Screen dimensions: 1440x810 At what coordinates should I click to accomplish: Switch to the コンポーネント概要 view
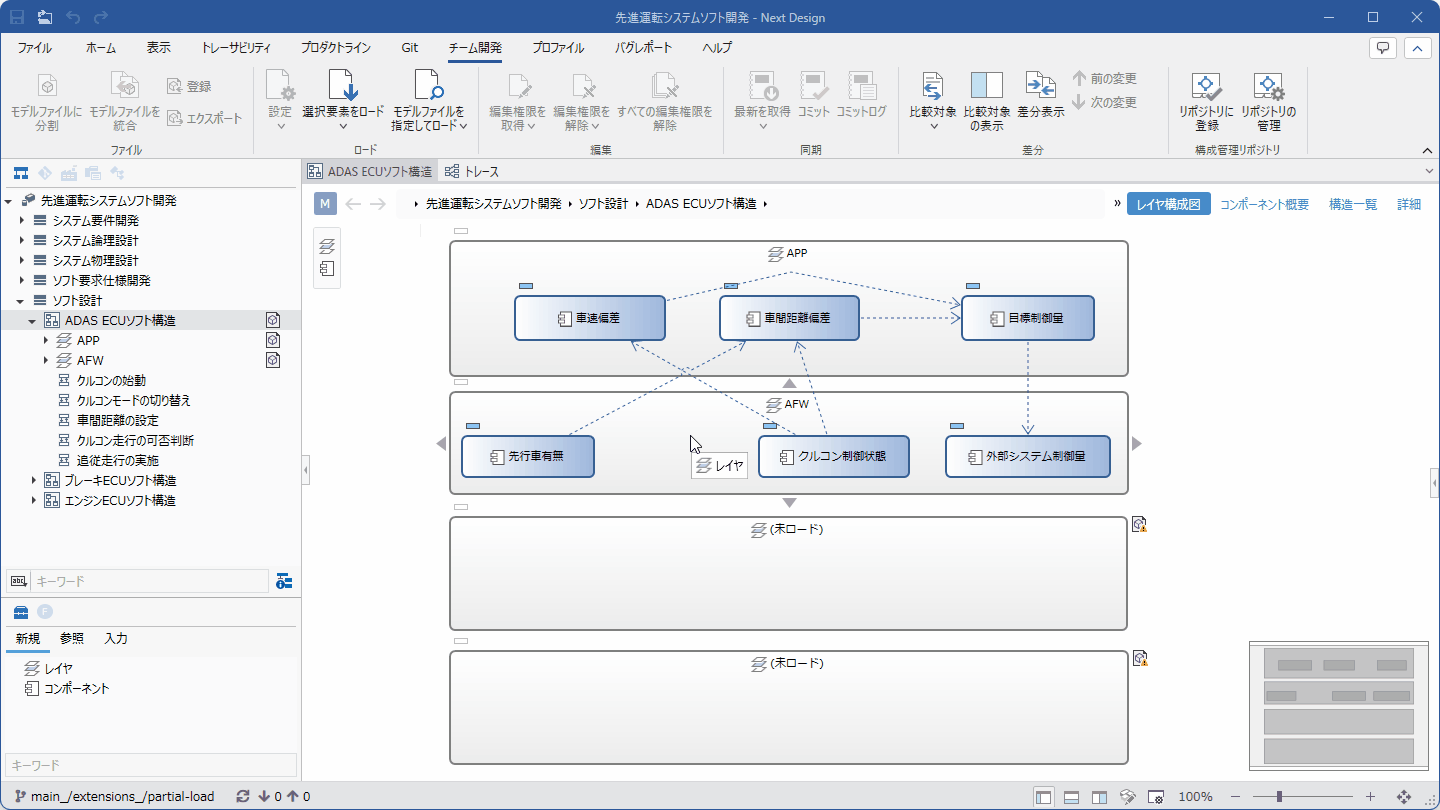(x=1264, y=204)
